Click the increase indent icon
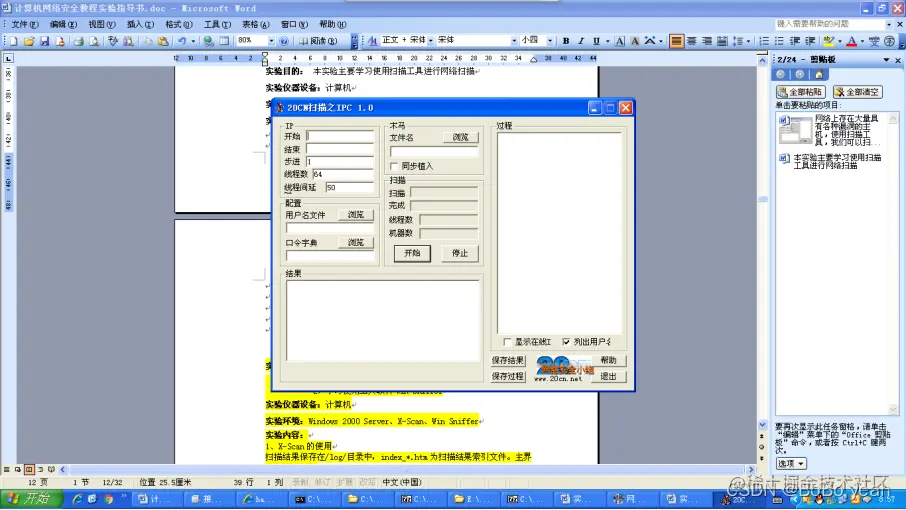 click(x=810, y=40)
